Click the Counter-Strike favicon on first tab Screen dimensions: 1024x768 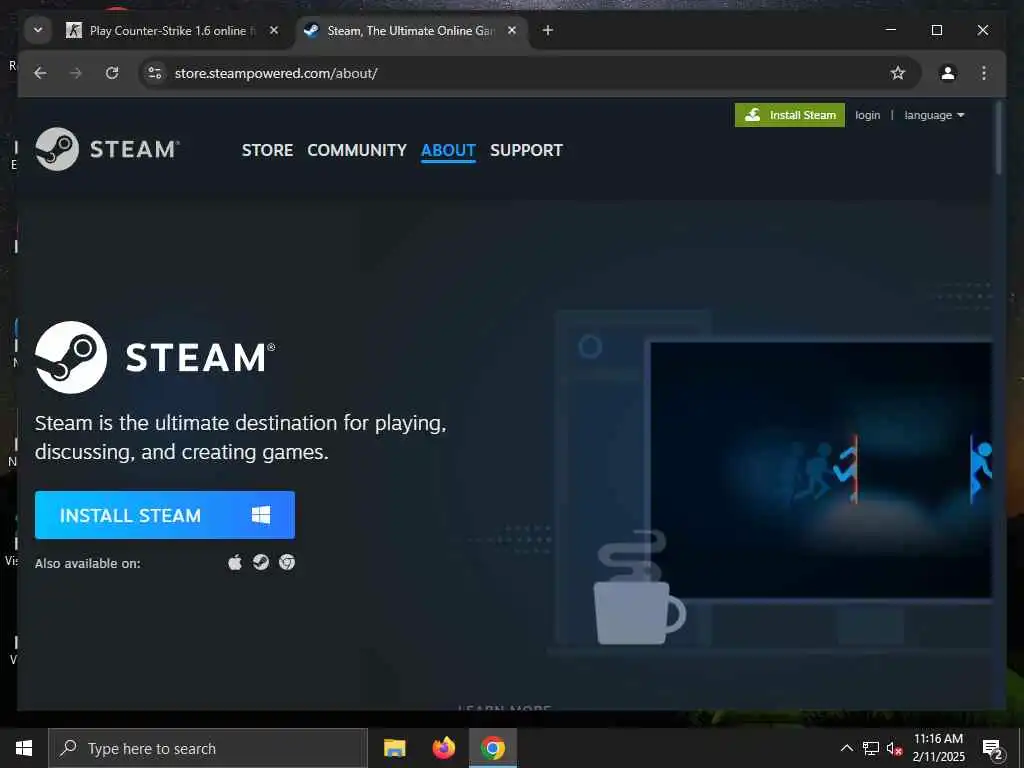[74, 30]
